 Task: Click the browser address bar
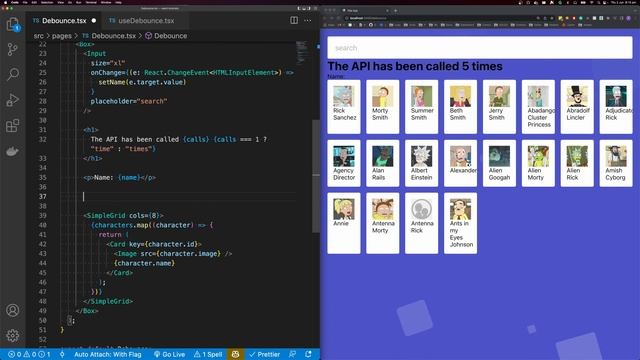tap(441, 18)
